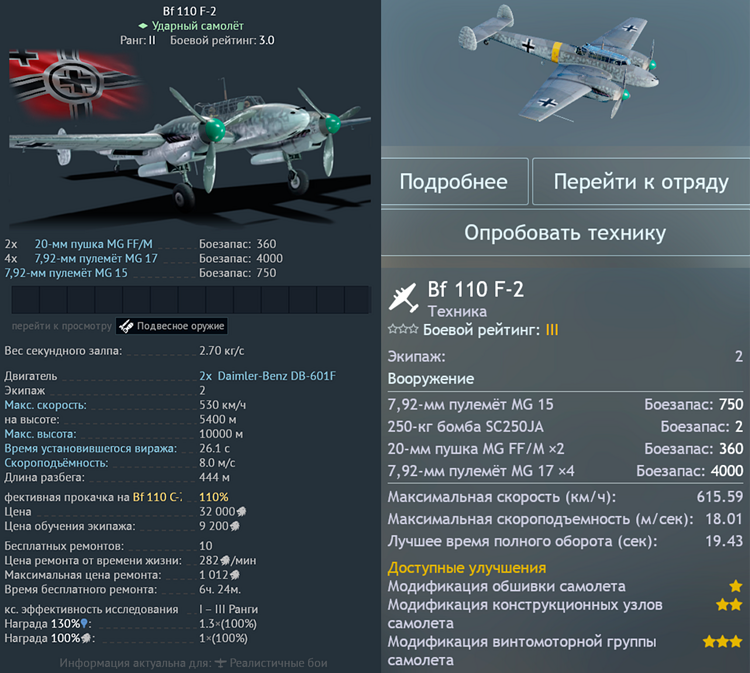Click the aircraft silhouette icon near Bf 110 F-2

pos(404,298)
